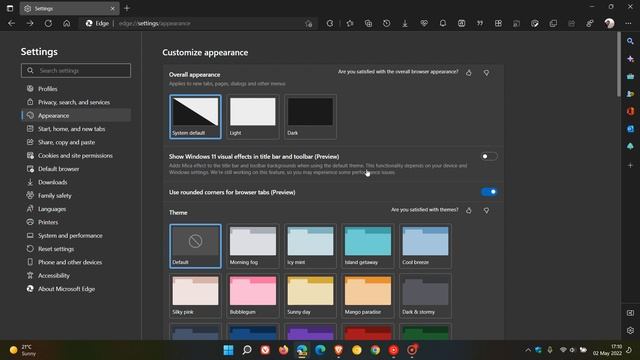Open Cookies and site permissions settings
The height and width of the screenshot is (360, 640).
(76, 156)
